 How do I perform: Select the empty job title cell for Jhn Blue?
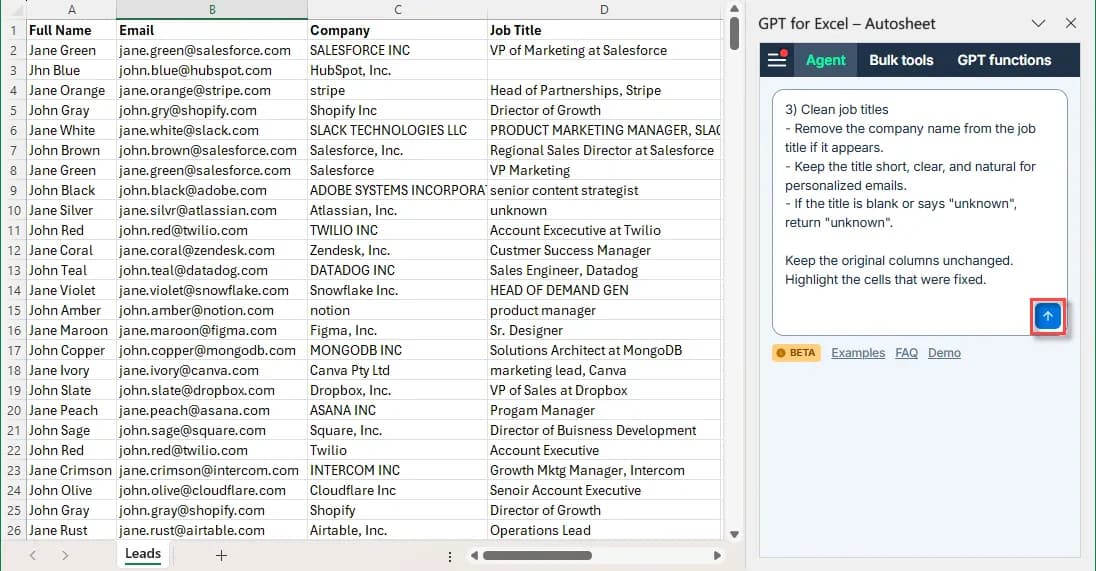pos(604,71)
